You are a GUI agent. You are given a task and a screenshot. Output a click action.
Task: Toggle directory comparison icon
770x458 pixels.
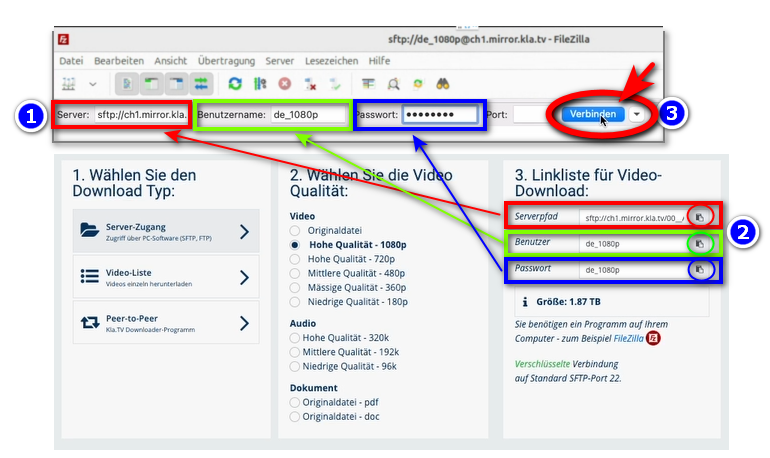(x=393, y=84)
